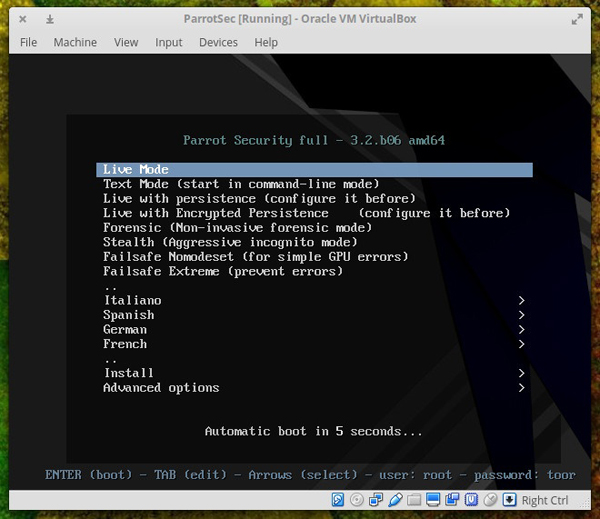Click the hard disk activity indicator icon
The height and width of the screenshot is (519, 600).
tap(338, 500)
